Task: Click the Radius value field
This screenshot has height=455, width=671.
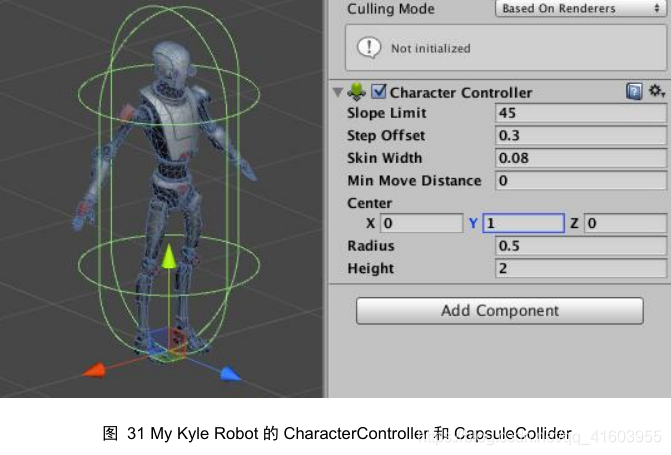Action: [x=580, y=246]
